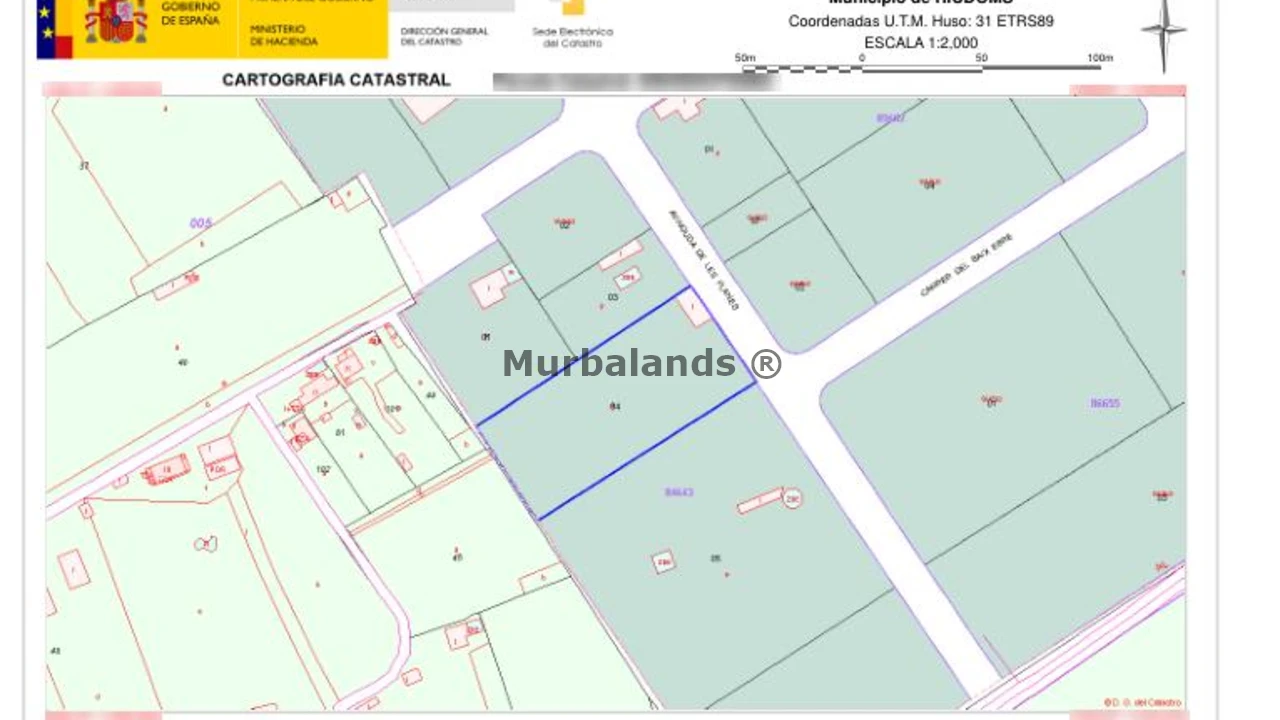Click the UTM coordinates Huso 31 ETRS89 text
The height and width of the screenshot is (720, 1280).
click(920, 21)
